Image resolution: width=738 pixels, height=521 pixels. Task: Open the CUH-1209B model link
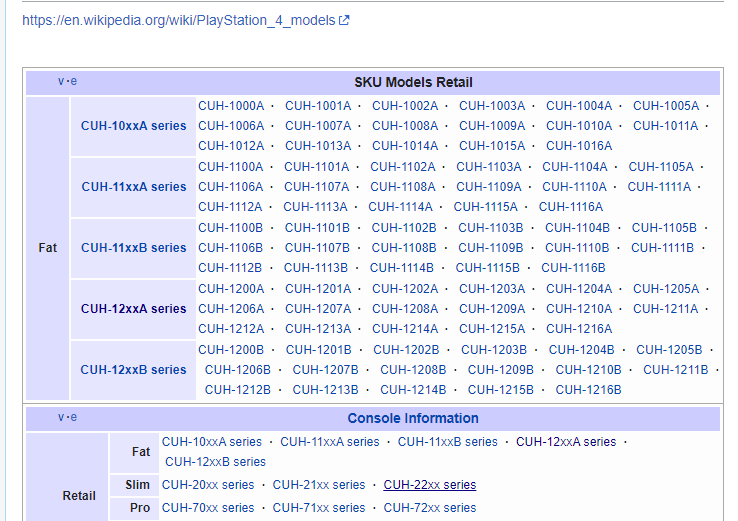pos(501,370)
